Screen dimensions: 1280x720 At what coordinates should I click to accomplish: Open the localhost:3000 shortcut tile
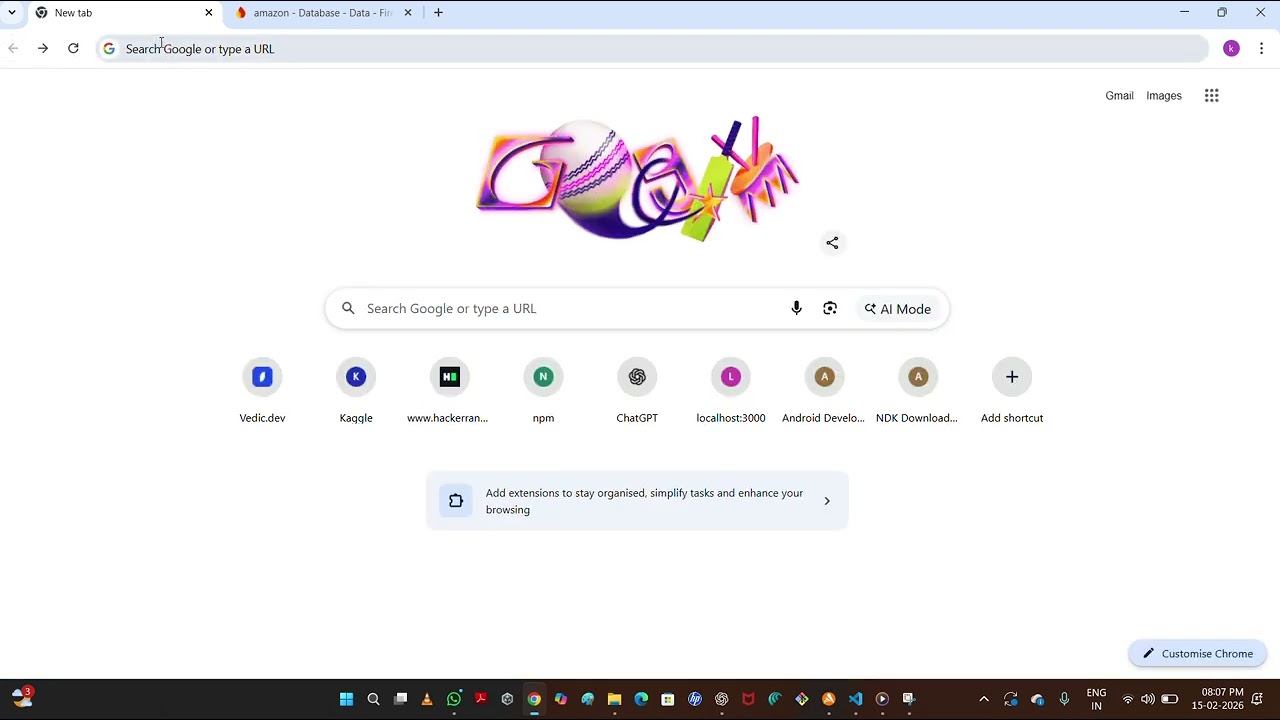coord(731,391)
